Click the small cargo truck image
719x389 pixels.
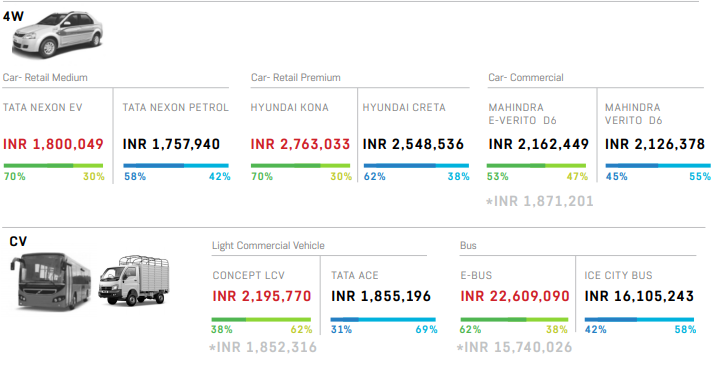134,281
